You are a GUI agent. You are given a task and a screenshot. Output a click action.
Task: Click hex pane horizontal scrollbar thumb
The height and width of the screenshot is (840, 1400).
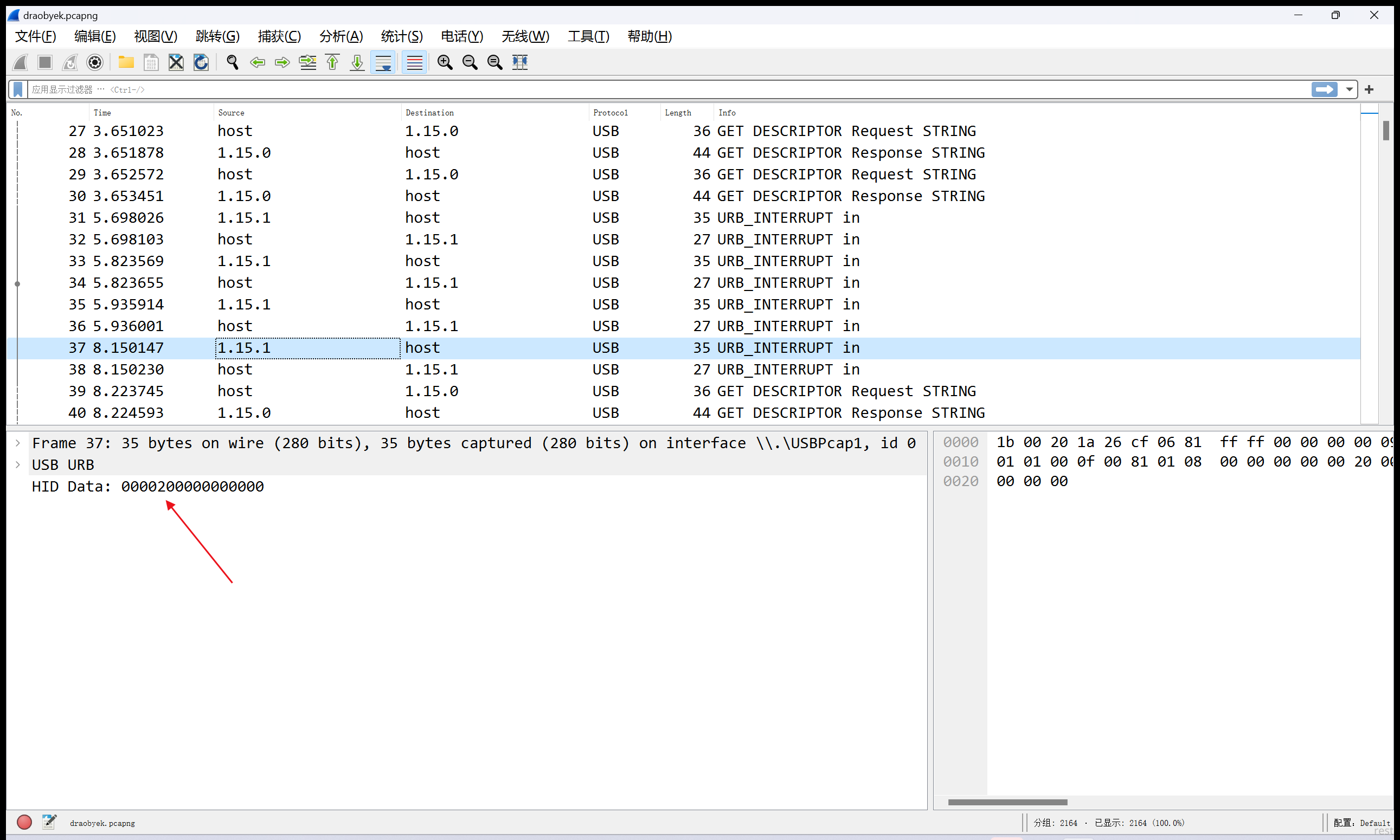pyautogui.click(x=1007, y=802)
